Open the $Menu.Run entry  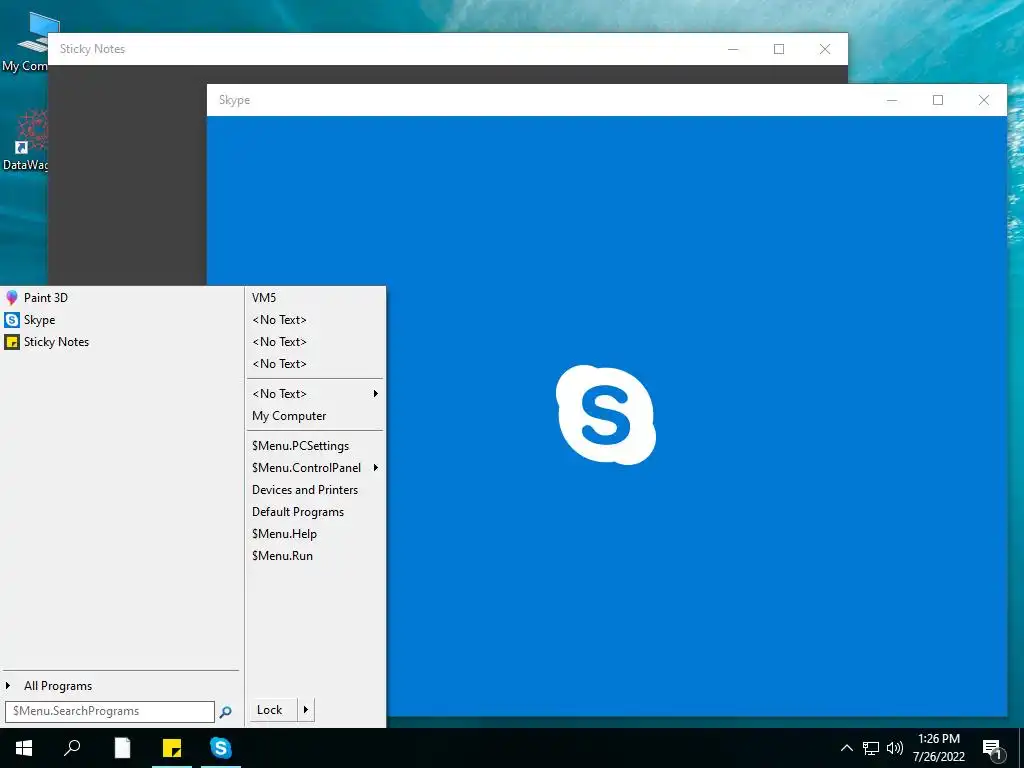point(315,556)
